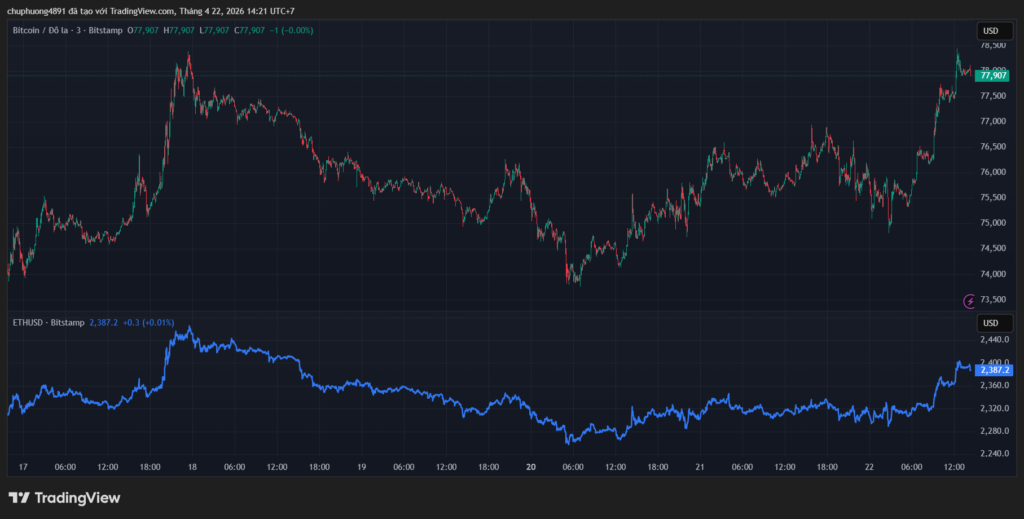Click the date 17 on the time axis
Image resolution: width=1024 pixels, height=519 pixels.
pyautogui.click(x=22, y=466)
